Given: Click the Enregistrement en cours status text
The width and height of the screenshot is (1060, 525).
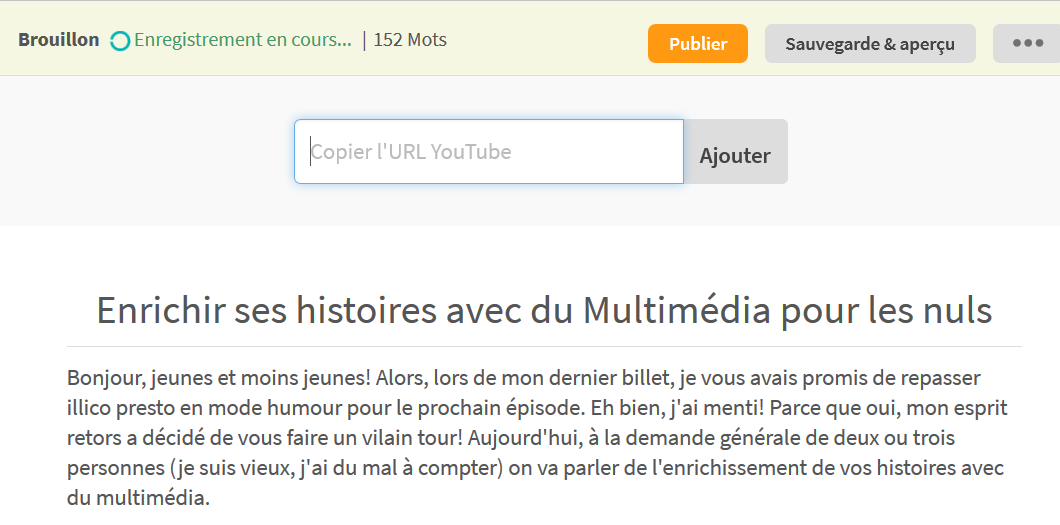Looking at the screenshot, I should click(x=243, y=40).
